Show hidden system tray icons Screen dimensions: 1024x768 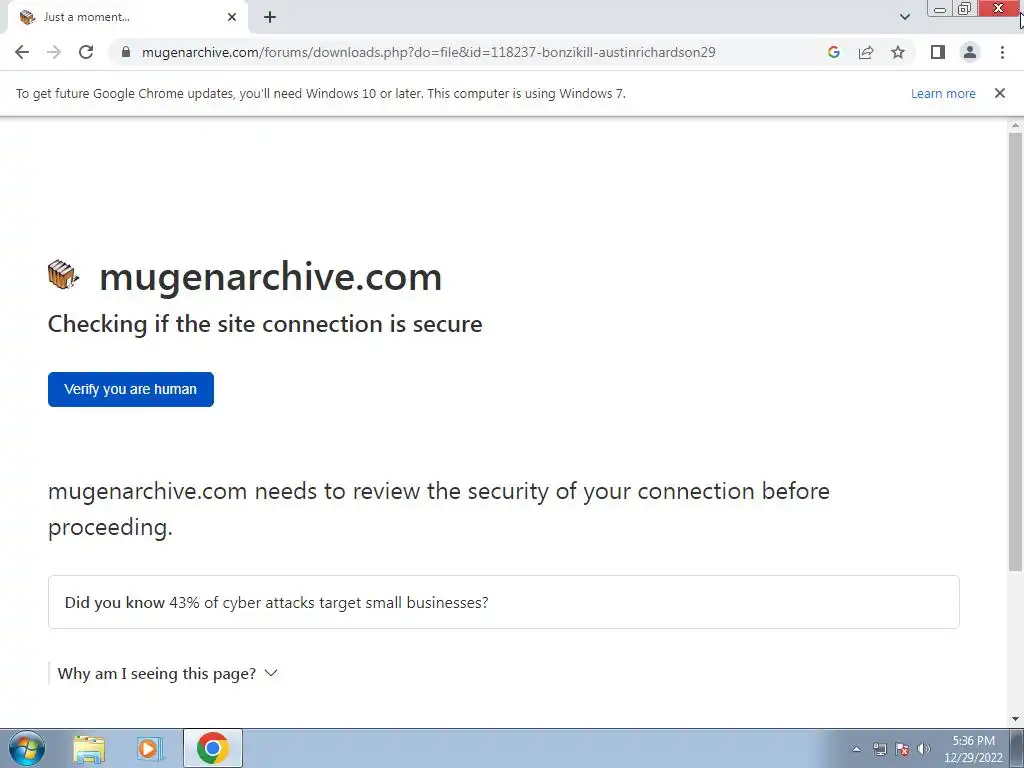point(857,749)
